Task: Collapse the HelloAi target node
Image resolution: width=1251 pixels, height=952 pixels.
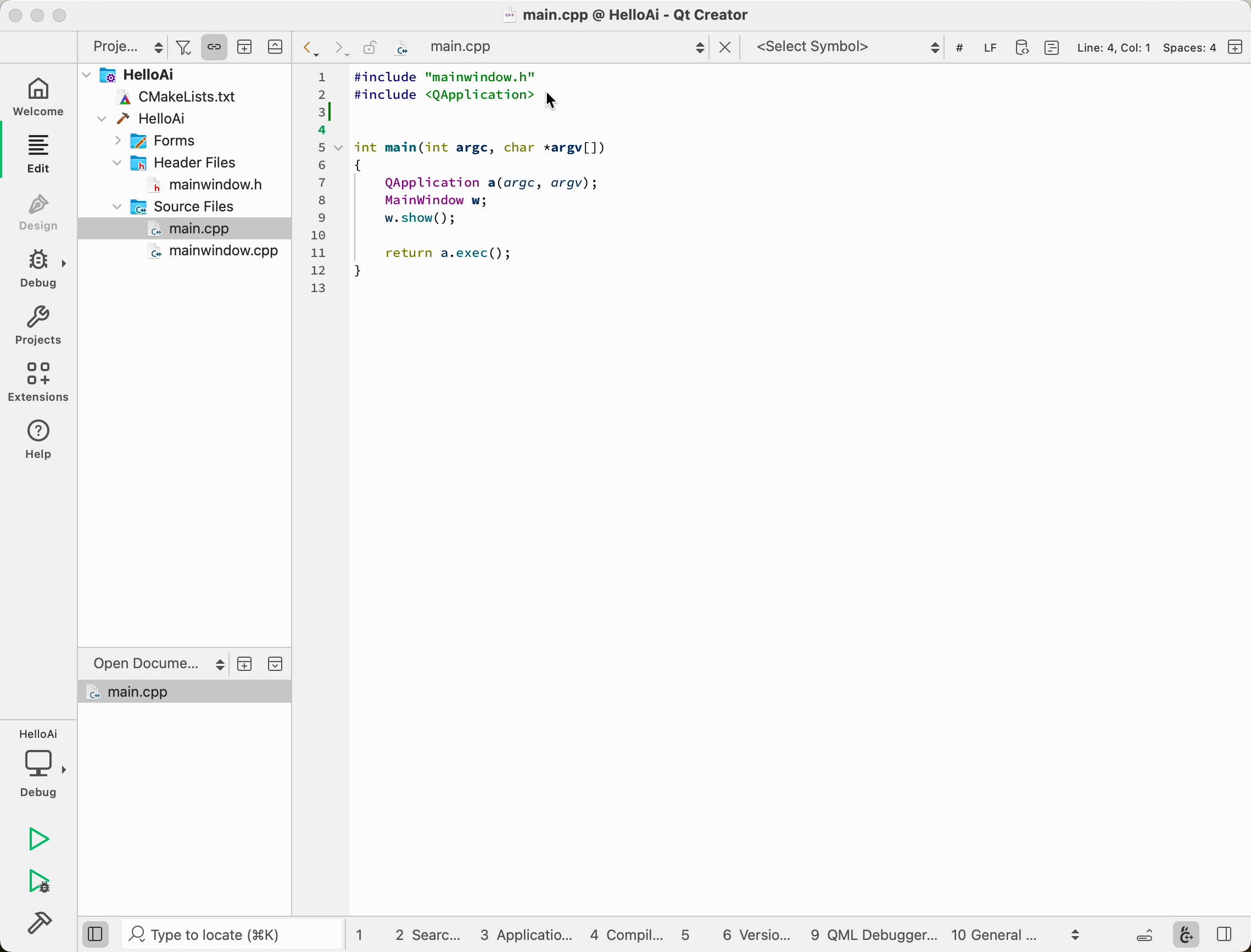Action: point(102,119)
